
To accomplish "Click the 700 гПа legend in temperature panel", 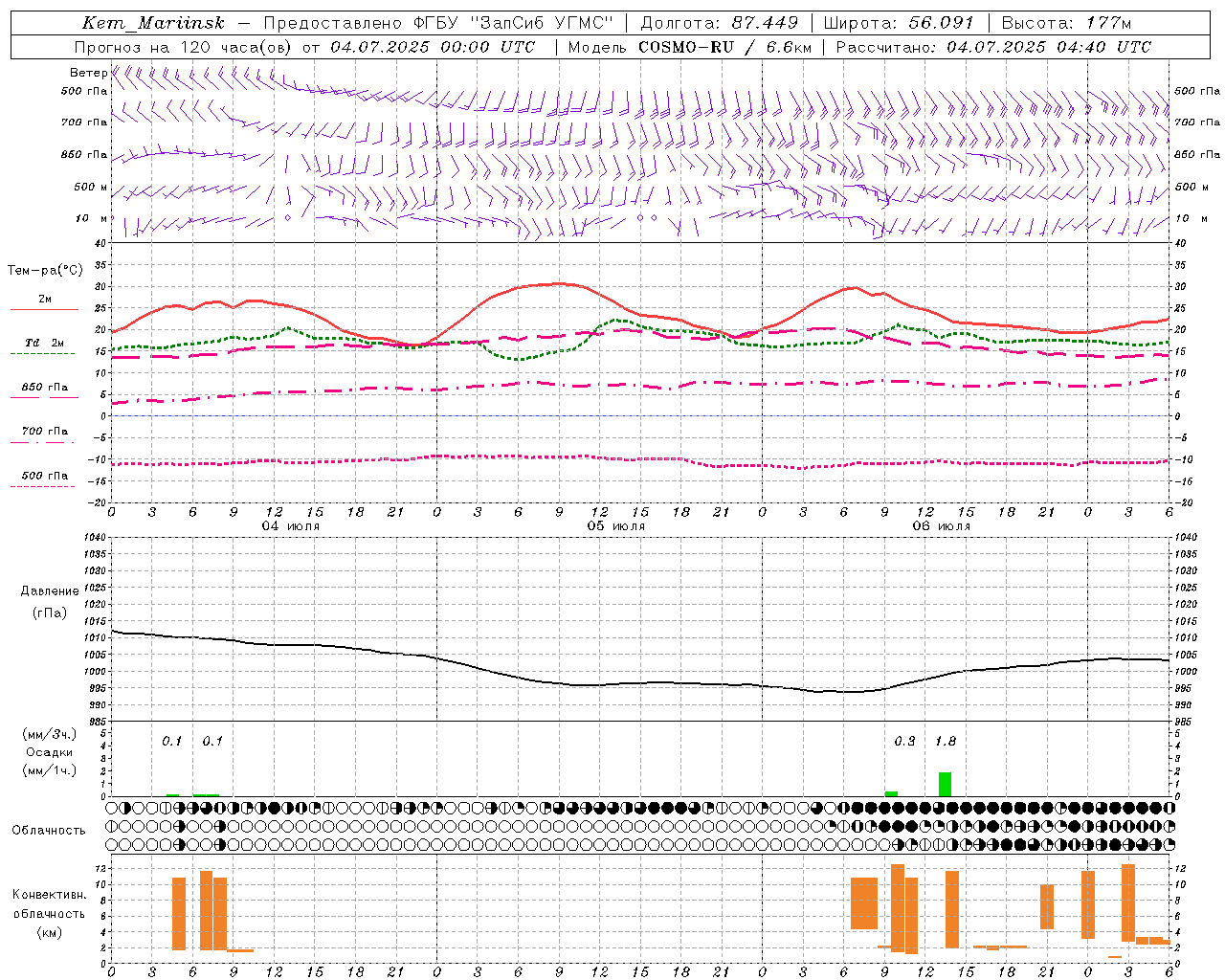I will click(x=44, y=434).
